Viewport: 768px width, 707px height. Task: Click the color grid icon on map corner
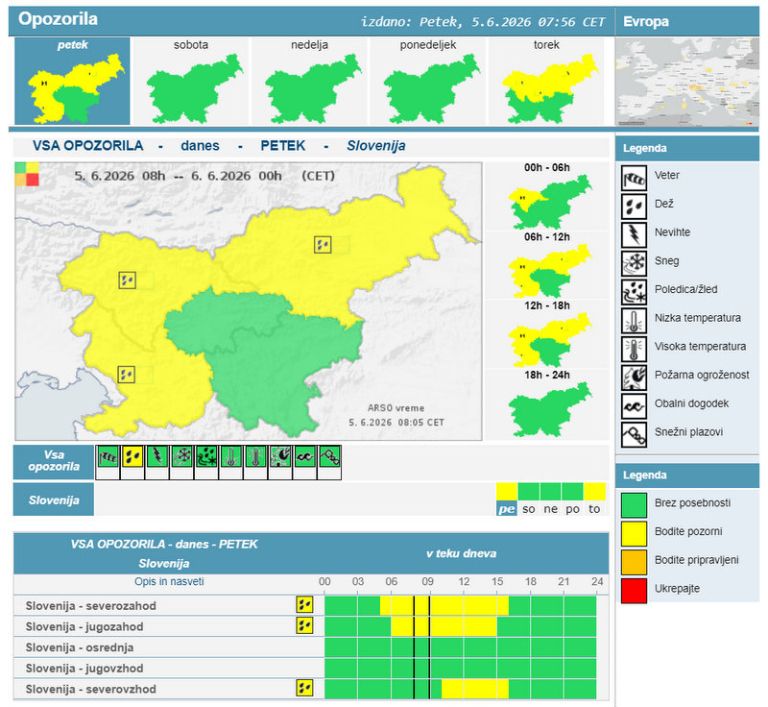click(x=27, y=174)
